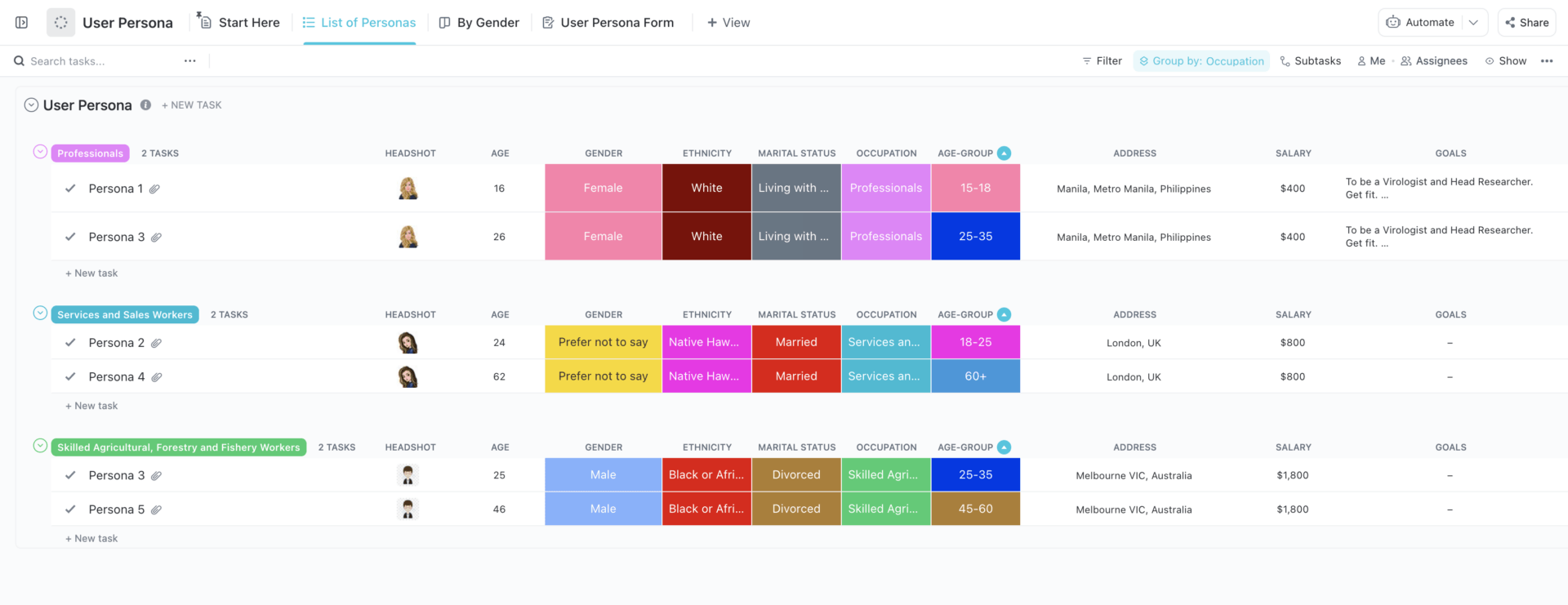
Task: Open the User Persona Form tab
Action: pyautogui.click(x=608, y=23)
